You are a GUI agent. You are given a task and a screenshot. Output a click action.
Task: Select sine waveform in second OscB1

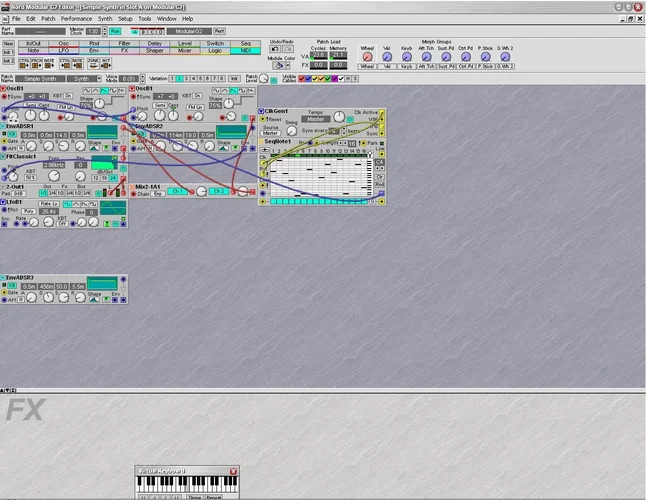click(216, 91)
